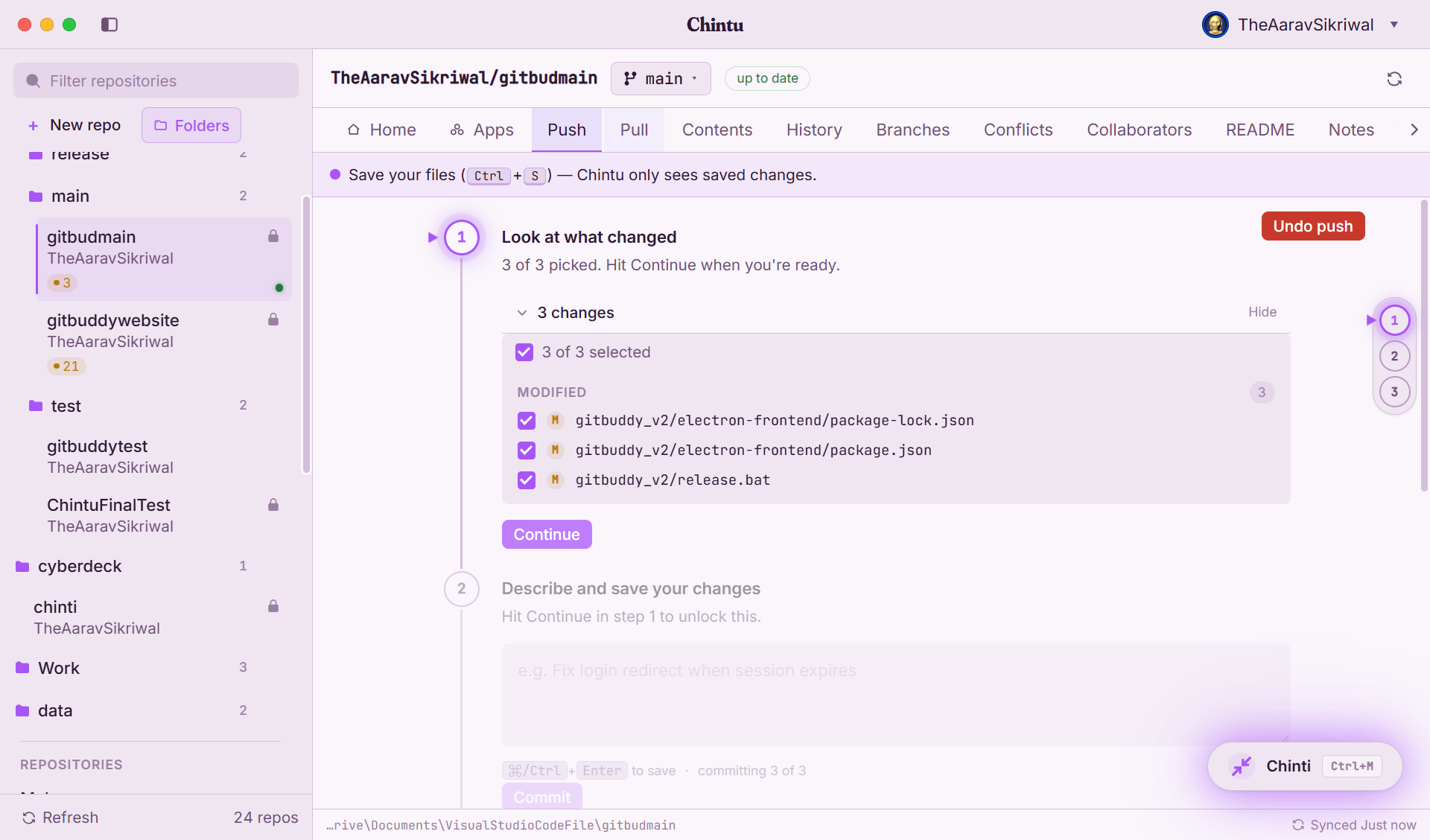Toggle the Folders view button

(x=191, y=125)
